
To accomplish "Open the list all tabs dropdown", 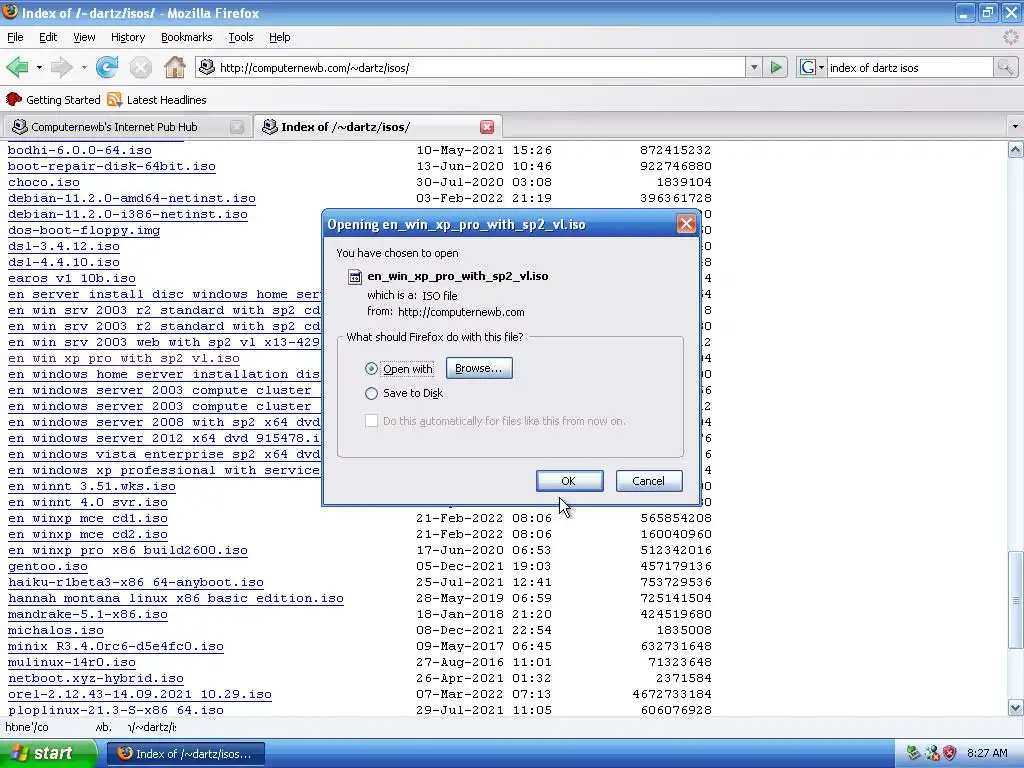I will click(1015, 127).
